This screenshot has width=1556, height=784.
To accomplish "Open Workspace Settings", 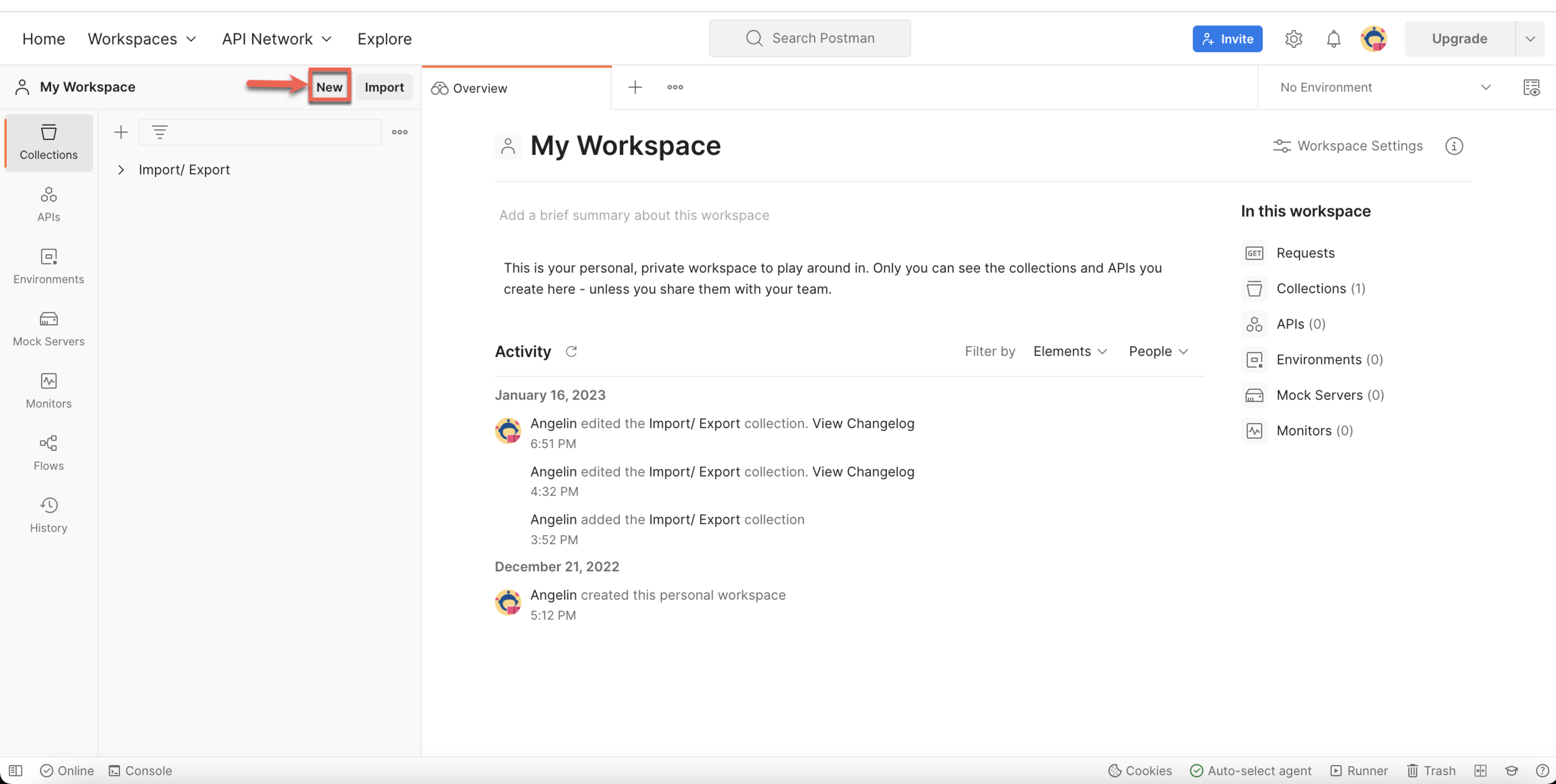I will coord(1348,146).
